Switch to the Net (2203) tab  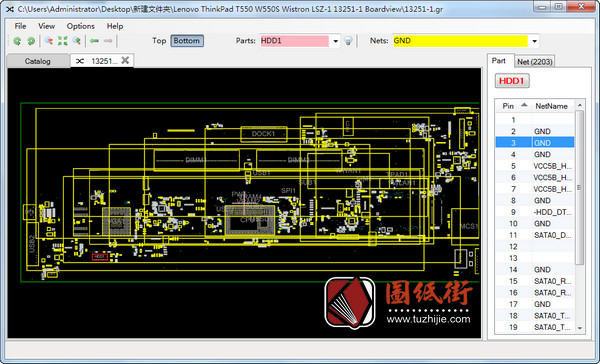535,62
